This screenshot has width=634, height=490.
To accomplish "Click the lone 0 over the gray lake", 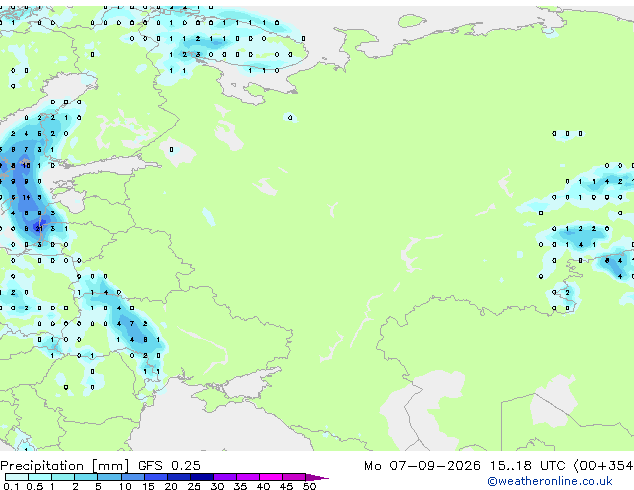I will tap(171, 150).
